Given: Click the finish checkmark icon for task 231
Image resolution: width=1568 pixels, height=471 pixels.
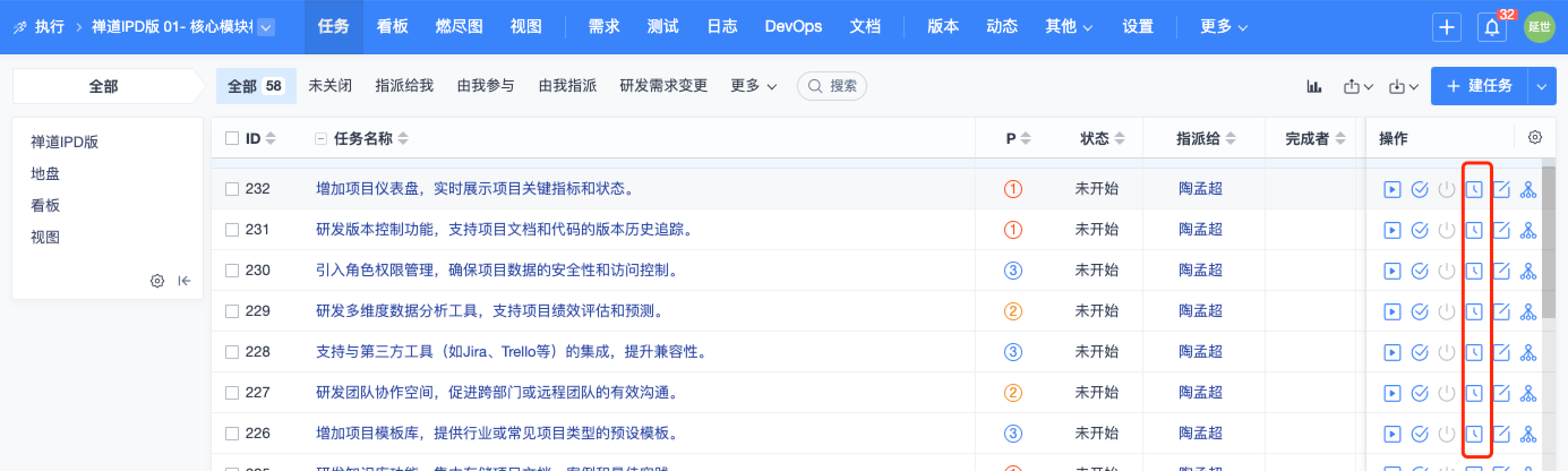Looking at the screenshot, I should click(1420, 230).
